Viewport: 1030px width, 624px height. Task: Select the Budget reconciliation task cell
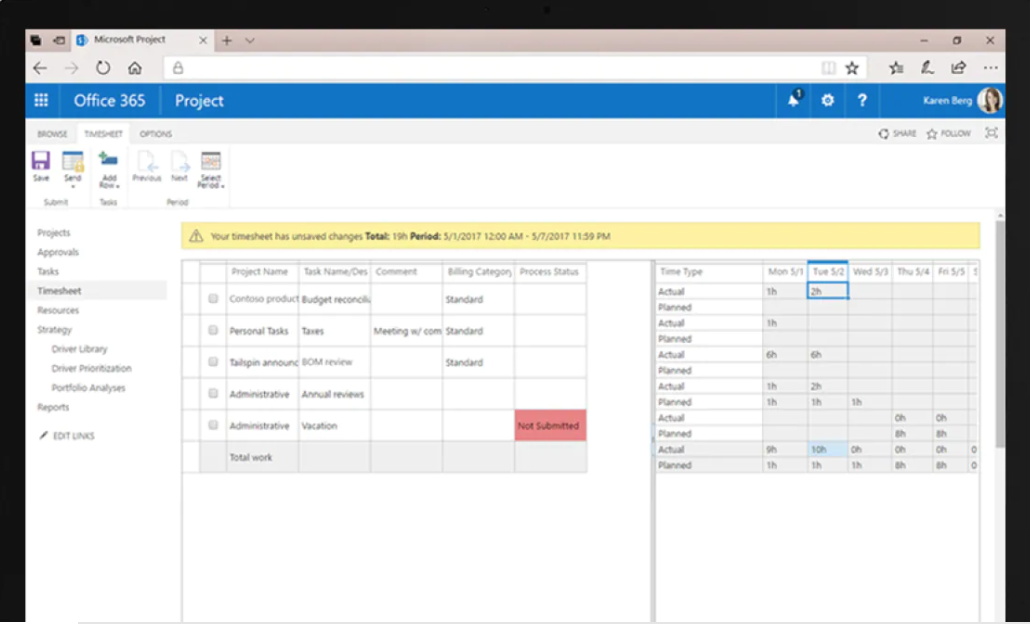tap(334, 299)
